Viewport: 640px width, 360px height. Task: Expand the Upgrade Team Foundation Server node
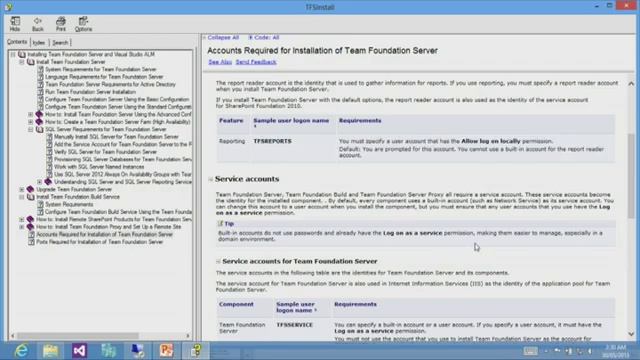22,189
